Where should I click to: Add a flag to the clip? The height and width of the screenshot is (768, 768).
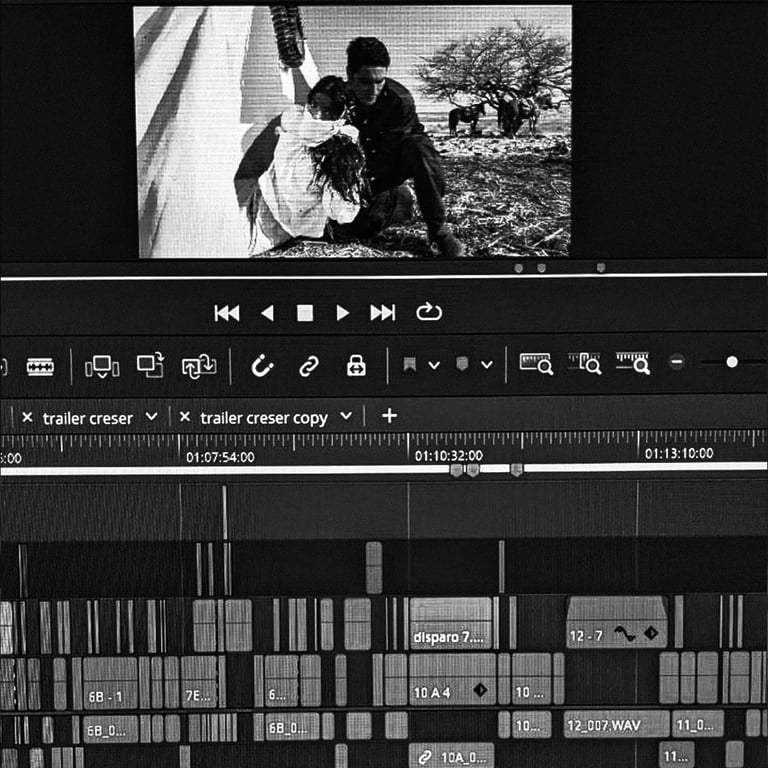tap(409, 364)
